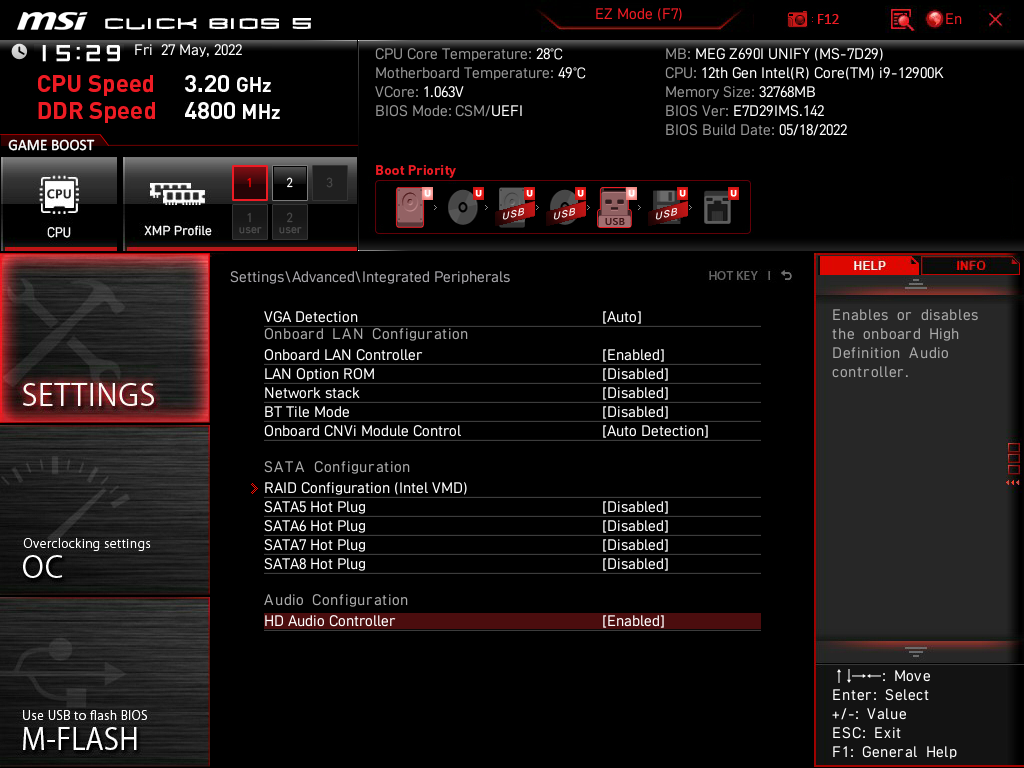
Task: Open the SETTINGS panel
Action: tap(104, 338)
